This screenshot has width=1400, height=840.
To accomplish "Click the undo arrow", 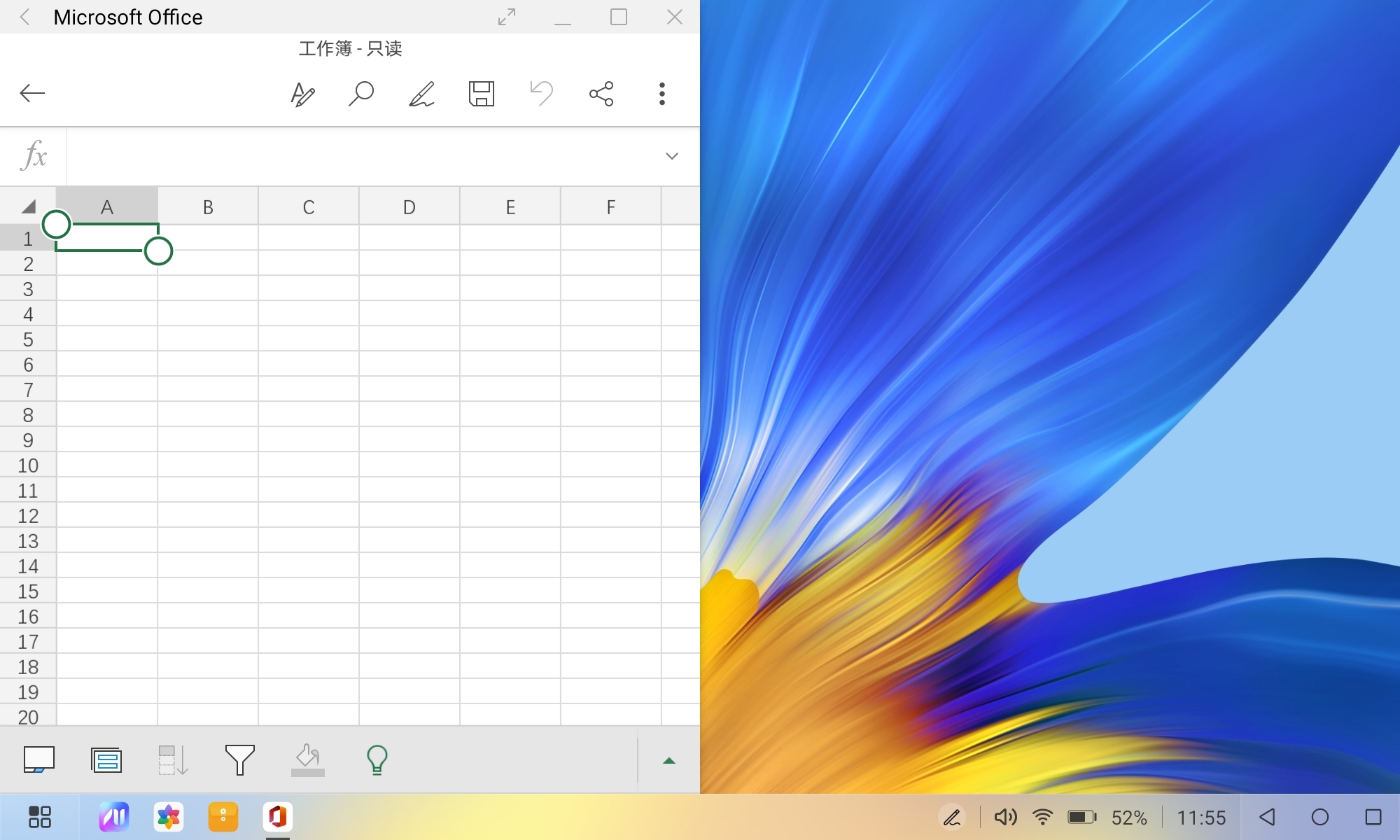I will point(541,94).
